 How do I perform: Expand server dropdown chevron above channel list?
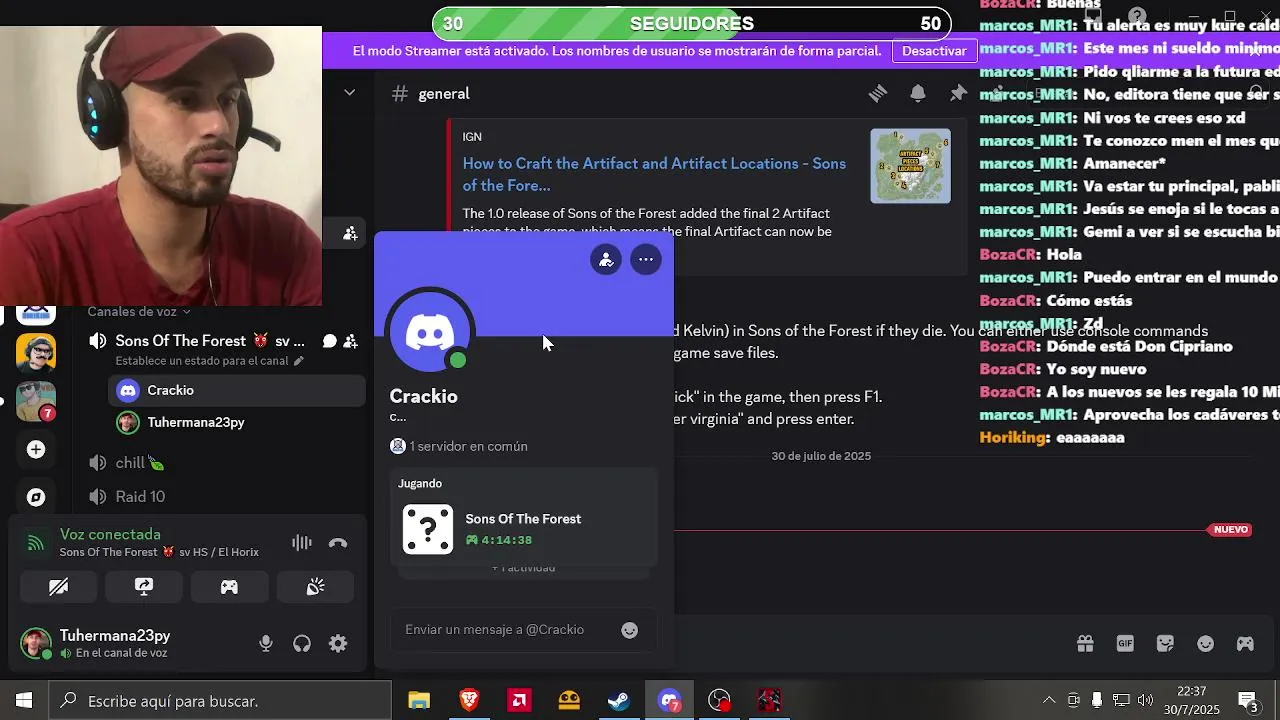(x=349, y=92)
